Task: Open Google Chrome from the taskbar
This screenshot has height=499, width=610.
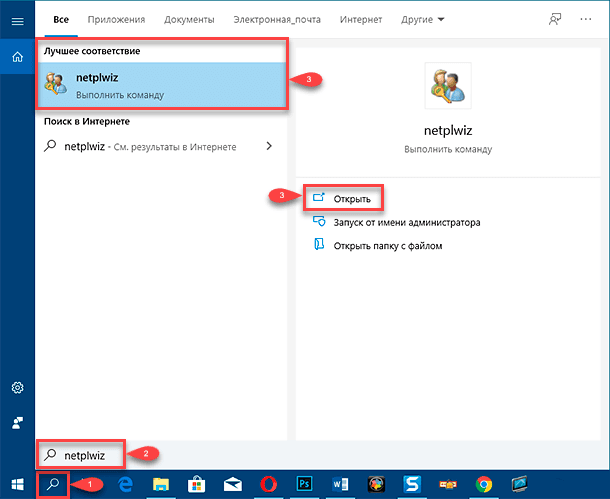Action: click(484, 484)
